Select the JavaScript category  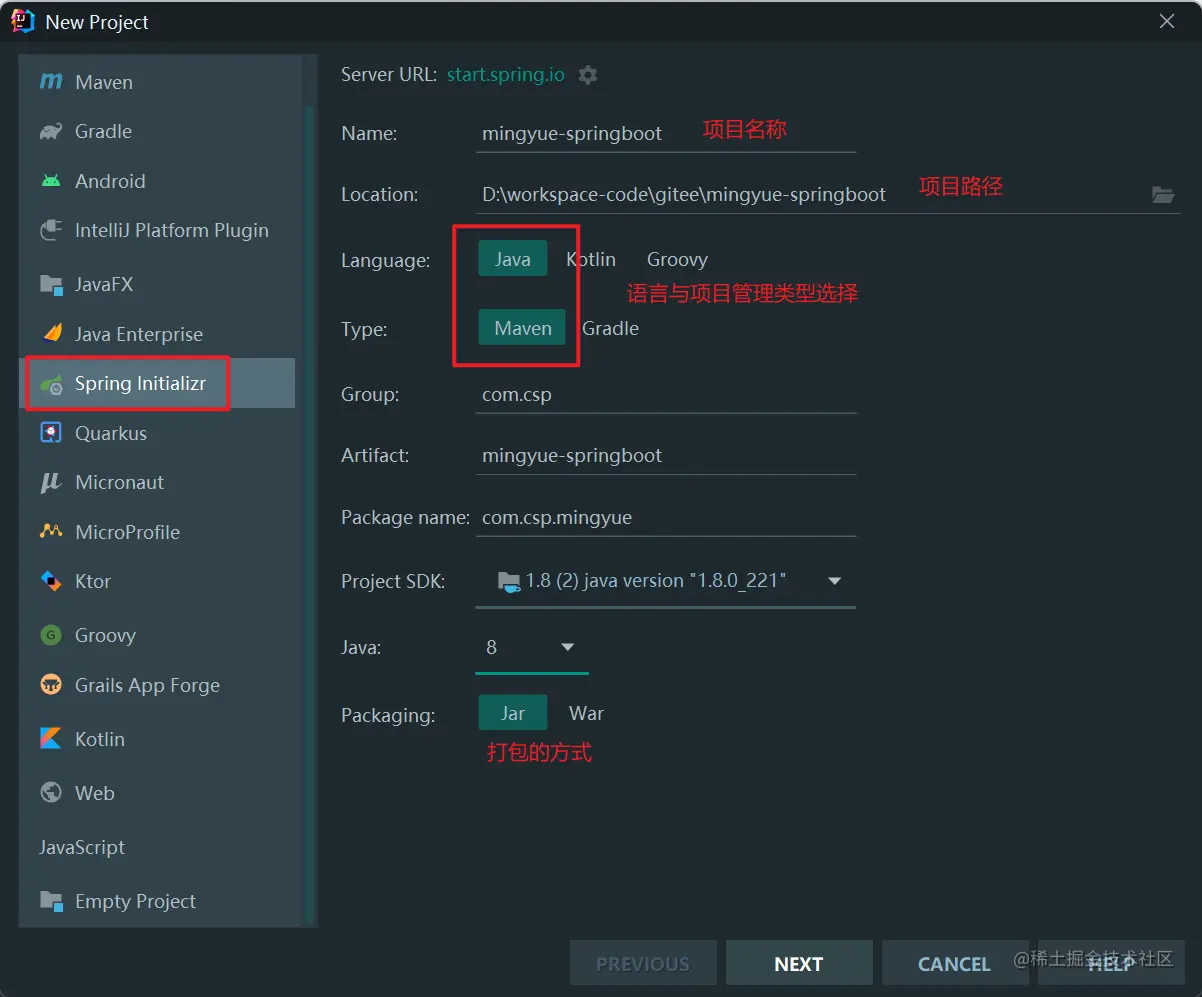click(x=82, y=847)
